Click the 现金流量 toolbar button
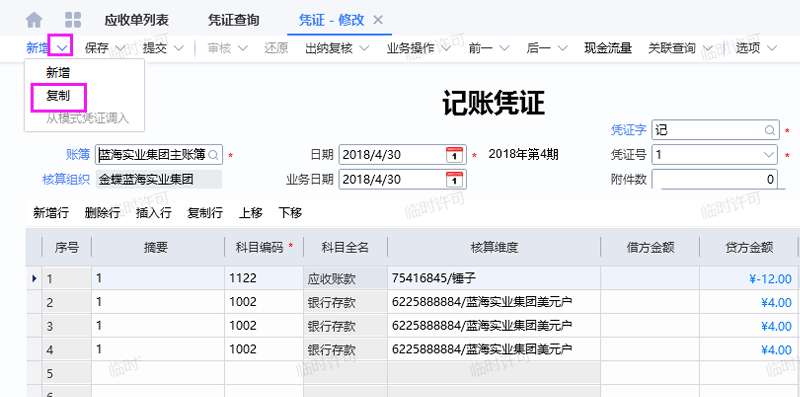This screenshot has height=397, width=800. pyautogui.click(x=608, y=48)
